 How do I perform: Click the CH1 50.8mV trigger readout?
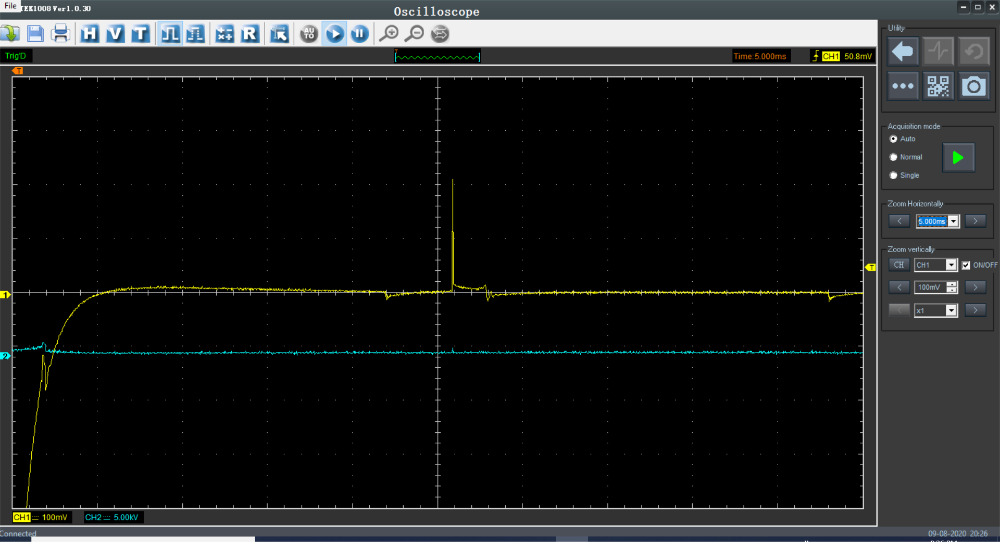click(x=841, y=56)
